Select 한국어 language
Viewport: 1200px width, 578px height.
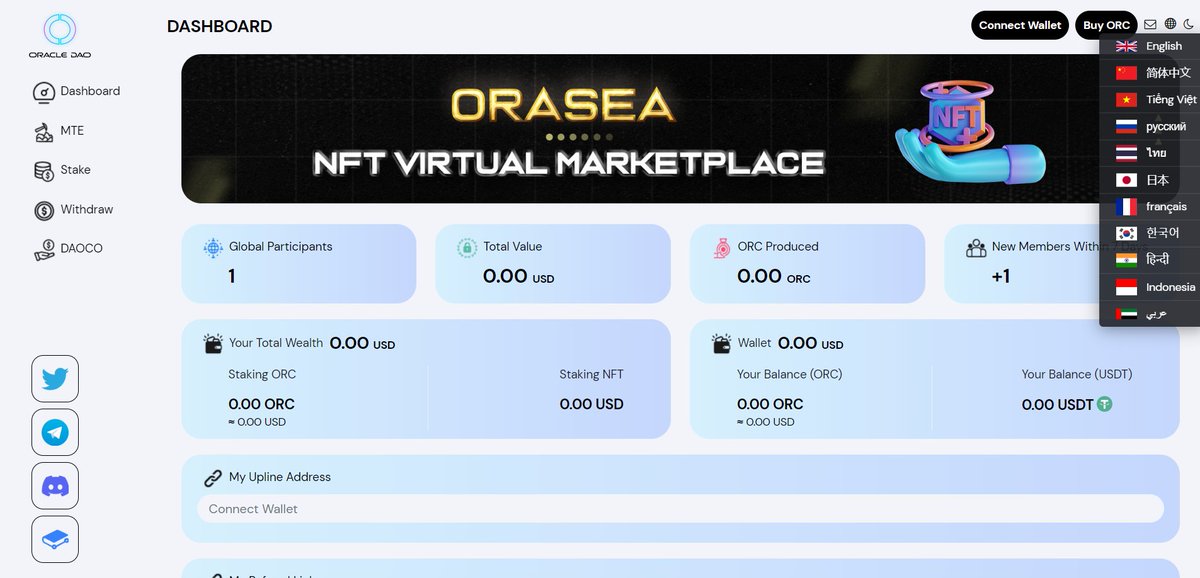click(1149, 233)
